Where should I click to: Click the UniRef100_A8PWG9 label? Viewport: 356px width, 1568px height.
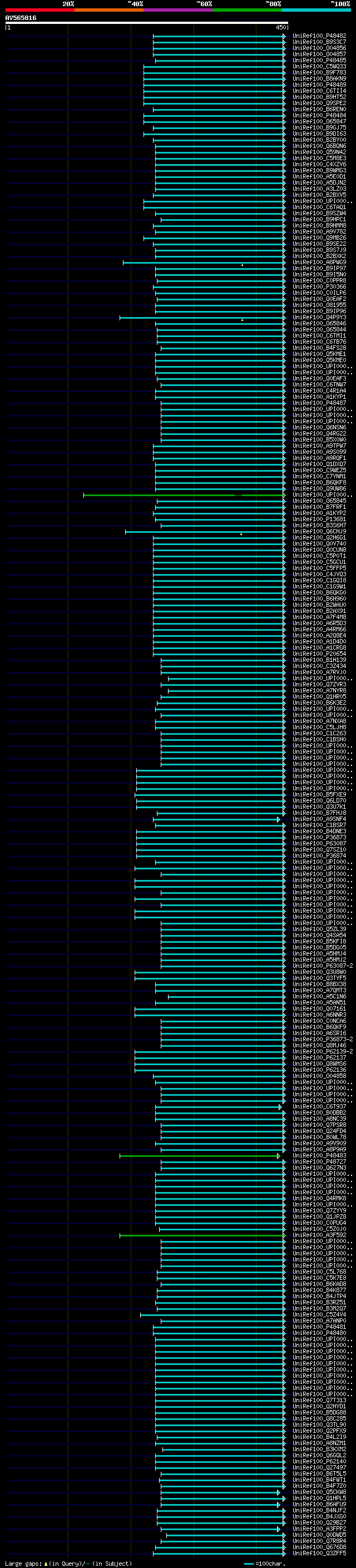click(x=319, y=263)
